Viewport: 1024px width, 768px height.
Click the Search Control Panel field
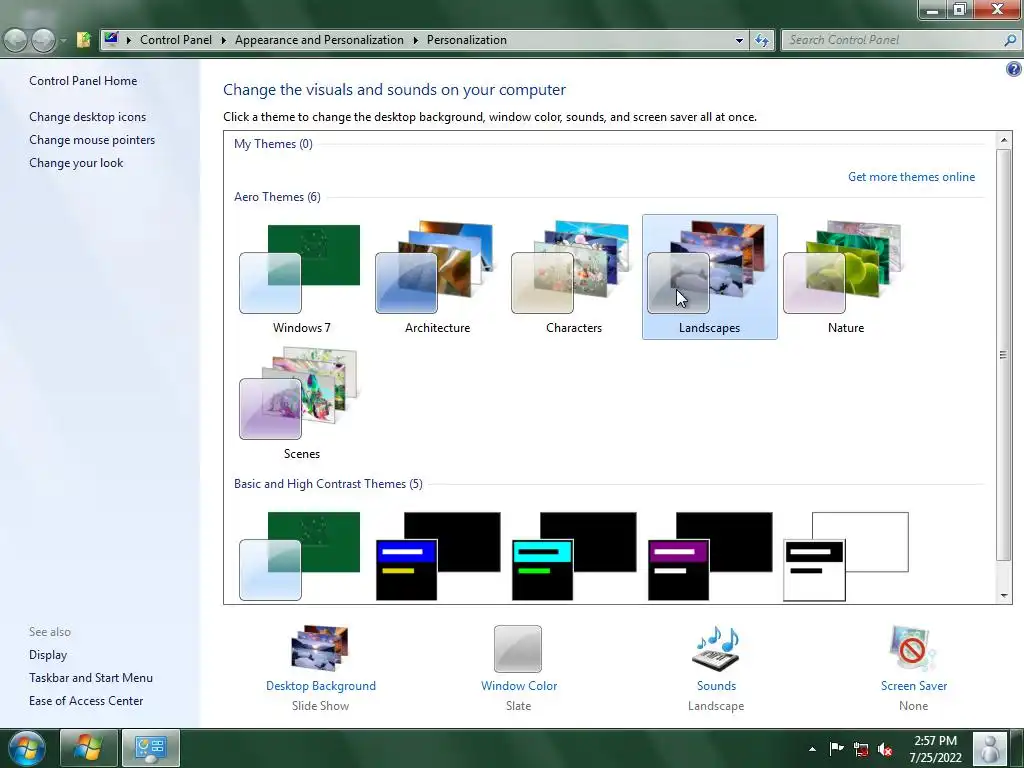900,40
